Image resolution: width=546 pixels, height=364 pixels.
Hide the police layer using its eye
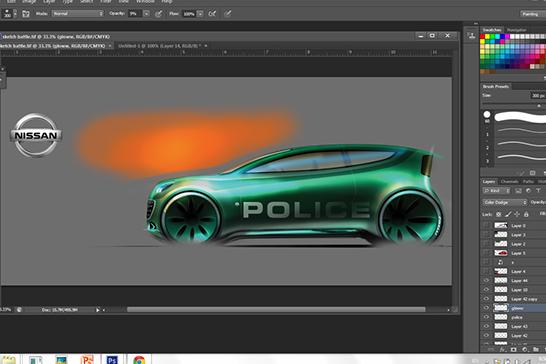click(486, 317)
